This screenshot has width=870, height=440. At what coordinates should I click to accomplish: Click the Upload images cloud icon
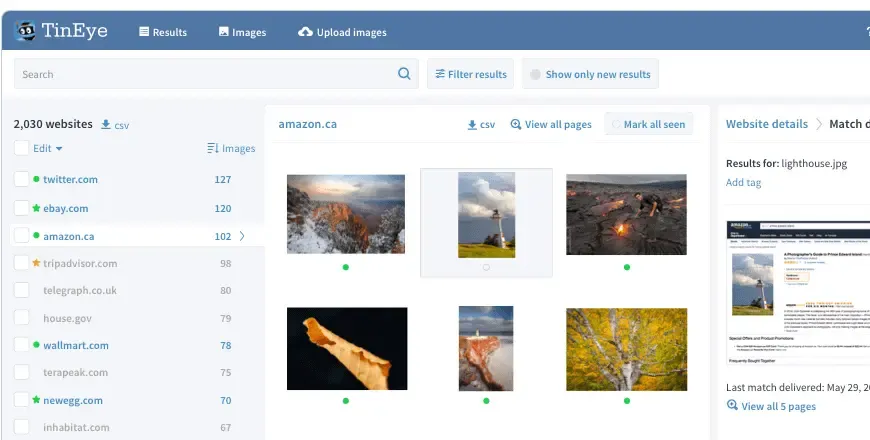[305, 32]
